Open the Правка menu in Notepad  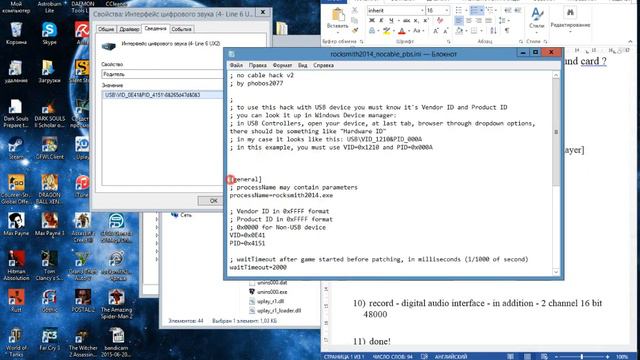pyautogui.click(x=258, y=65)
